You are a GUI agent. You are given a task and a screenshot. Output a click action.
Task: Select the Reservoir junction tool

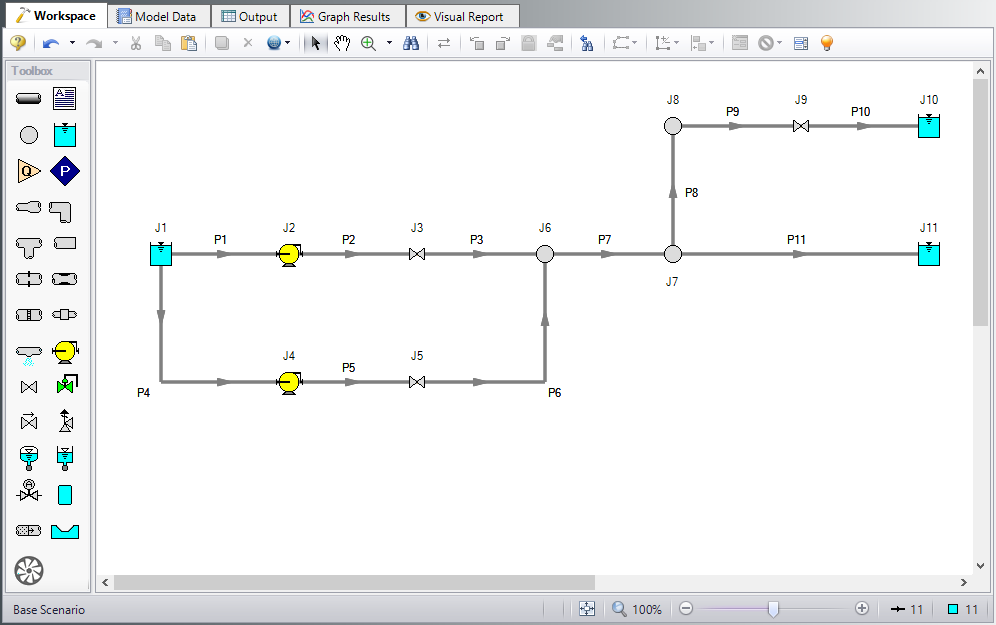pos(64,134)
